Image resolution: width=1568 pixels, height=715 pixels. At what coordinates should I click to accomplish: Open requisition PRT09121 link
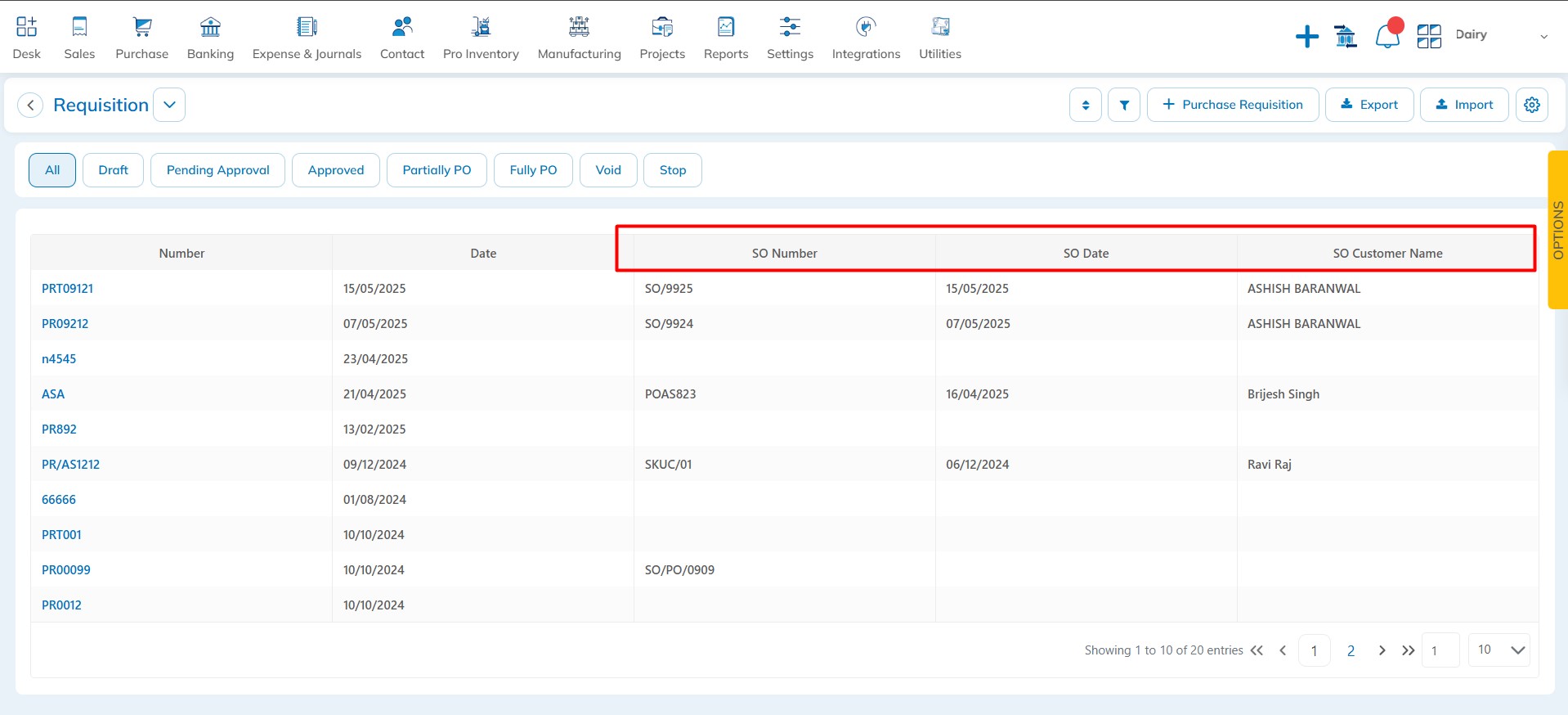tap(67, 289)
